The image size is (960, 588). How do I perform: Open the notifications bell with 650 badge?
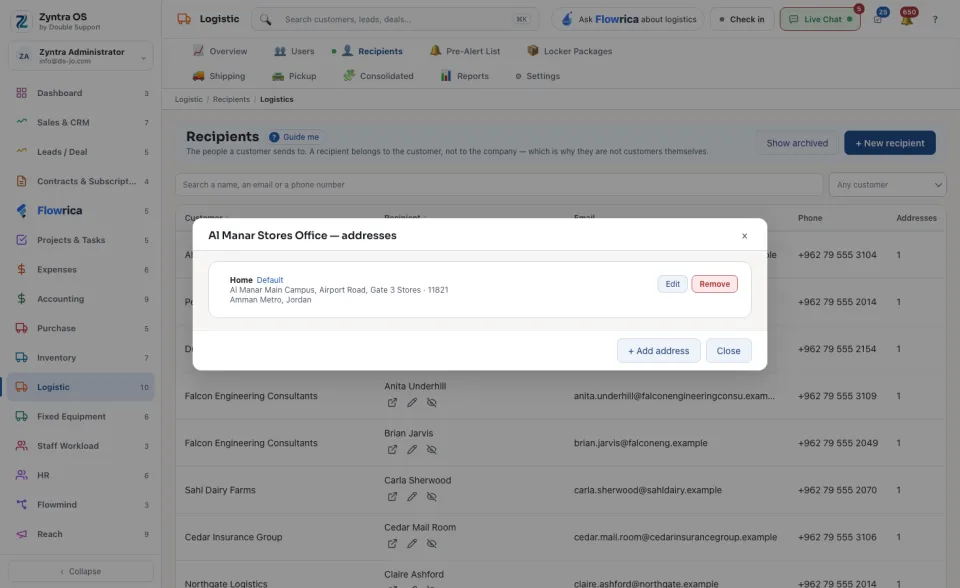coord(907,19)
